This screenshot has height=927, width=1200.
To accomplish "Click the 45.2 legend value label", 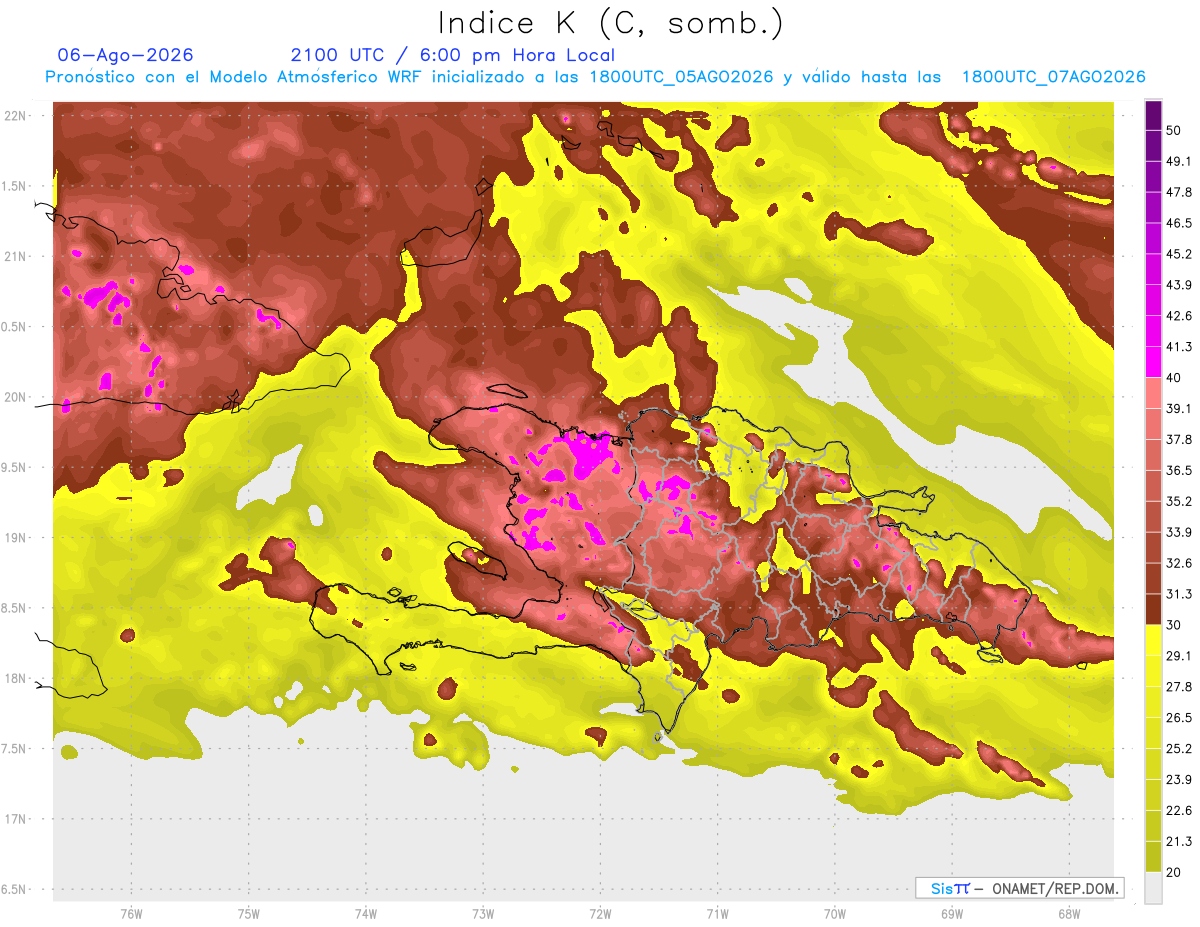I will (x=1179, y=254).
